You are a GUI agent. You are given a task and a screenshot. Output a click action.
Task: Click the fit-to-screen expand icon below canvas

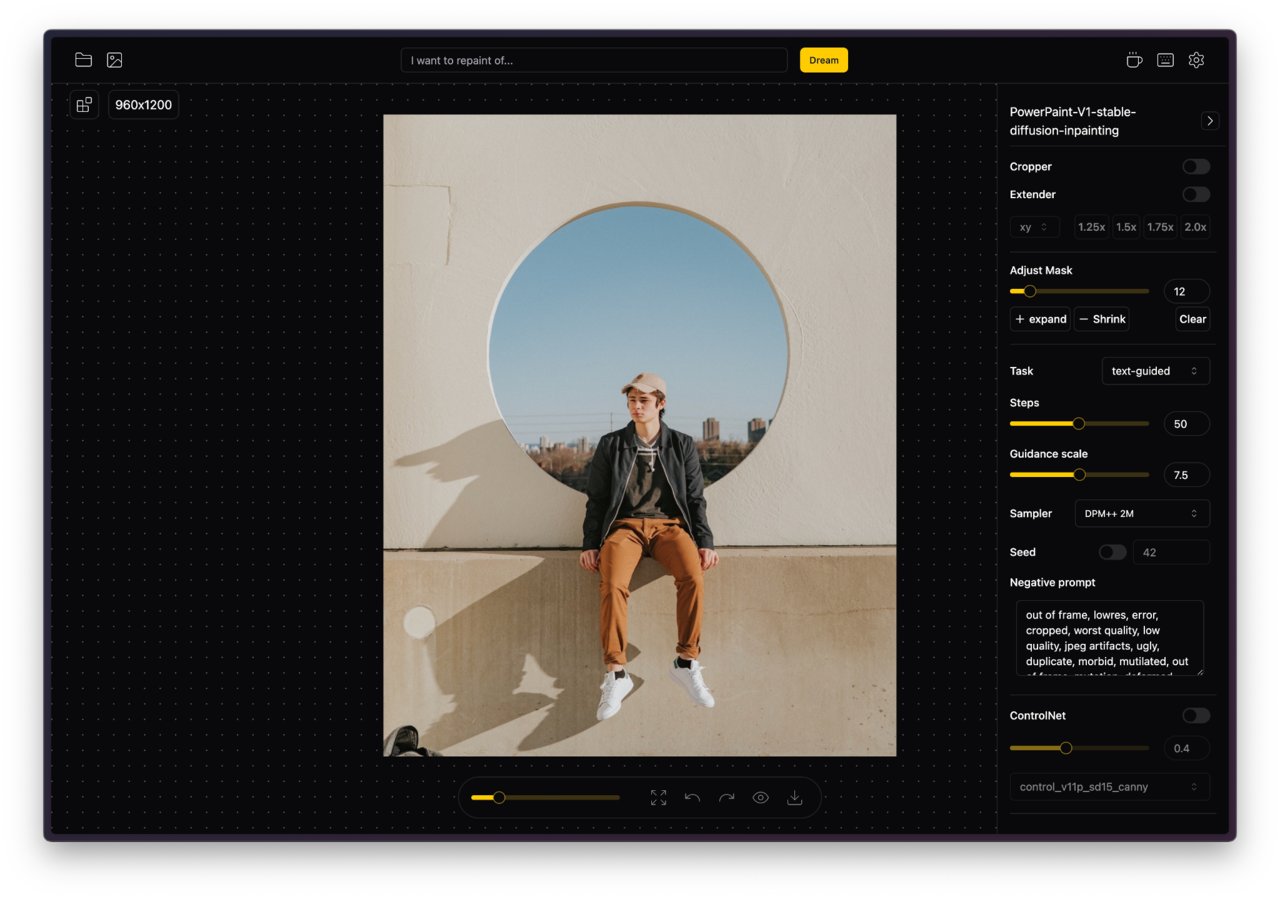tap(658, 797)
